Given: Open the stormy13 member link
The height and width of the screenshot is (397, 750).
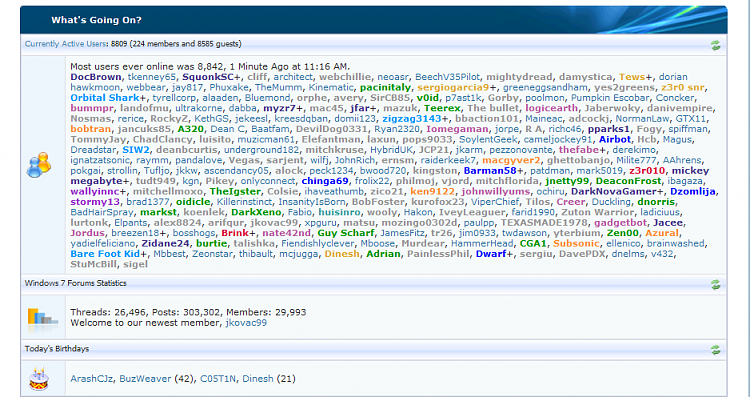Looking at the screenshot, I should (x=95, y=202).
